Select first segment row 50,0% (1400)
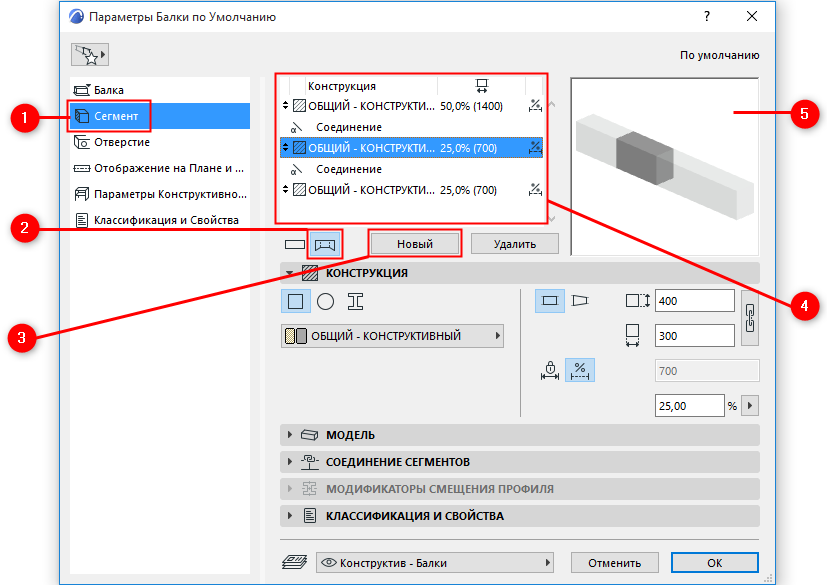The image size is (827, 585). 411,106
